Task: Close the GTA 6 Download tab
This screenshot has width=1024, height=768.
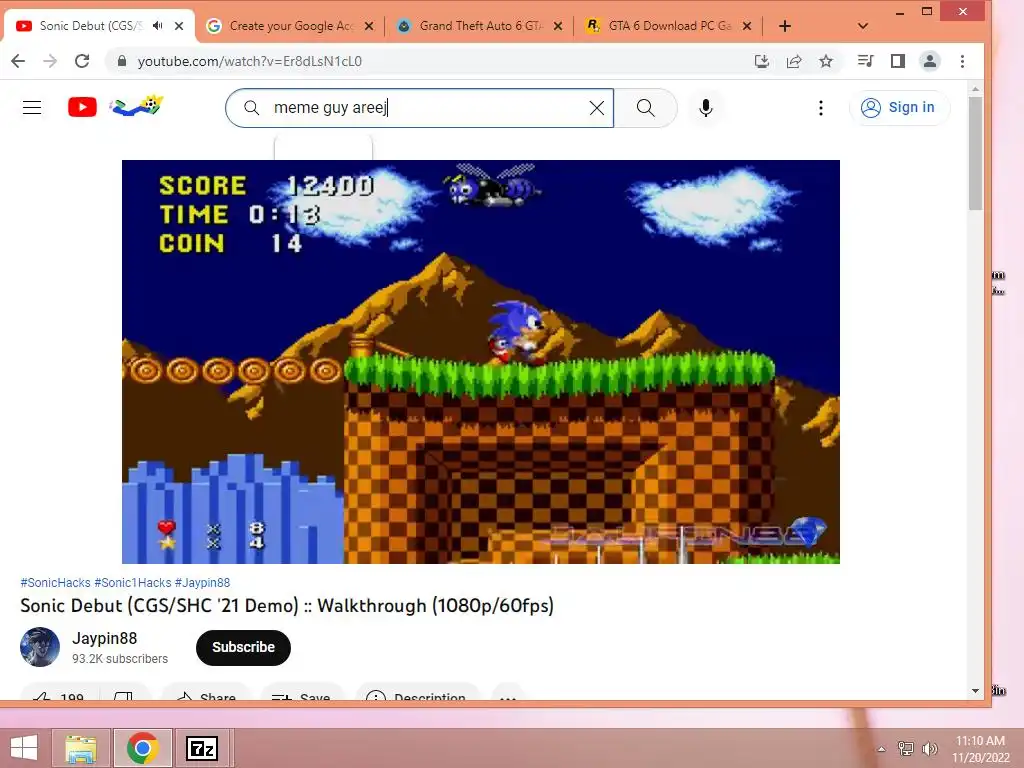Action: click(x=747, y=26)
